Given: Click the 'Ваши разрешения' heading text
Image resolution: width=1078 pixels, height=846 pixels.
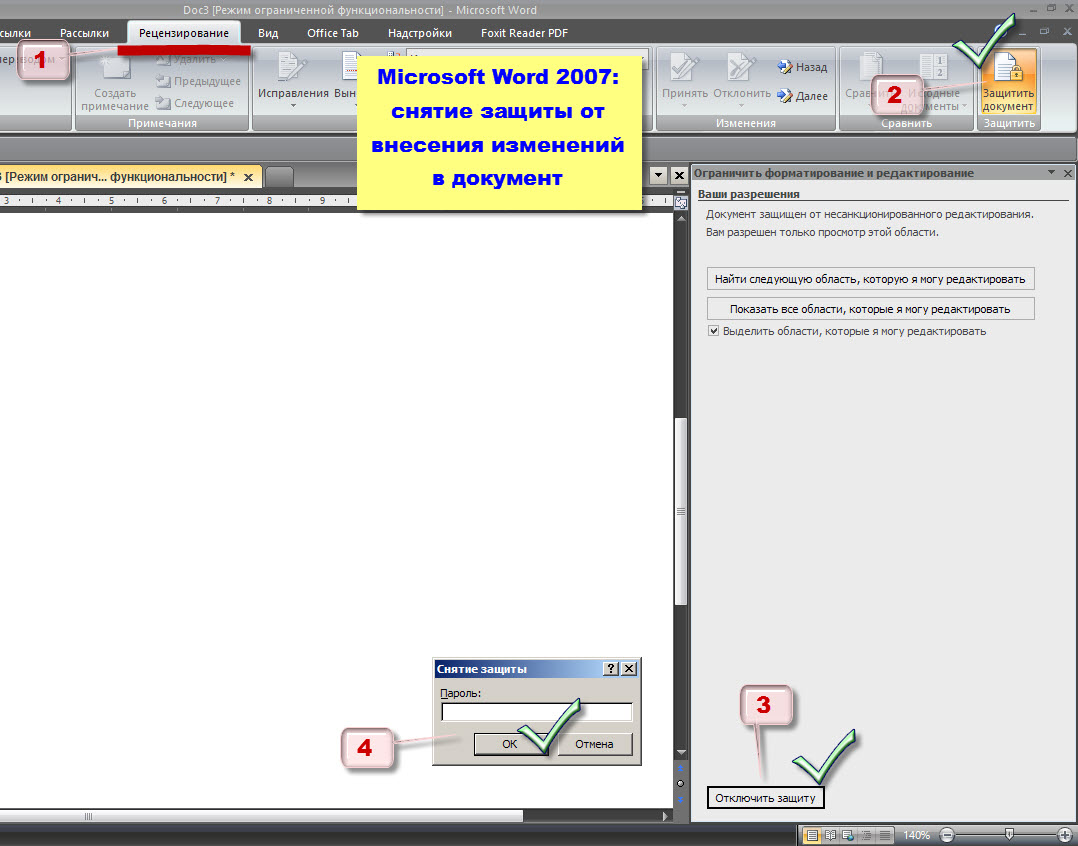Looking at the screenshot, I should (x=749, y=194).
